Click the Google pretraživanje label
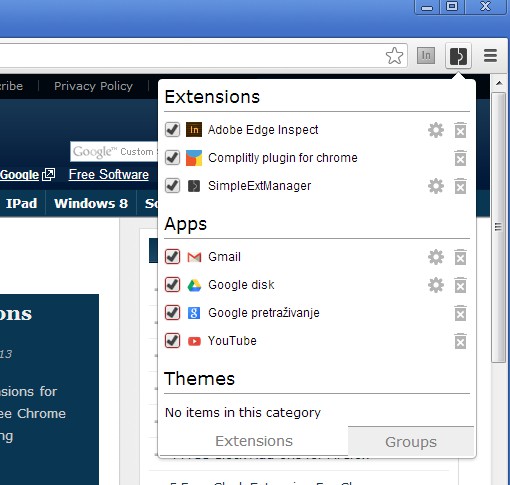Image resolution: width=510 pixels, height=485 pixels. tap(264, 313)
